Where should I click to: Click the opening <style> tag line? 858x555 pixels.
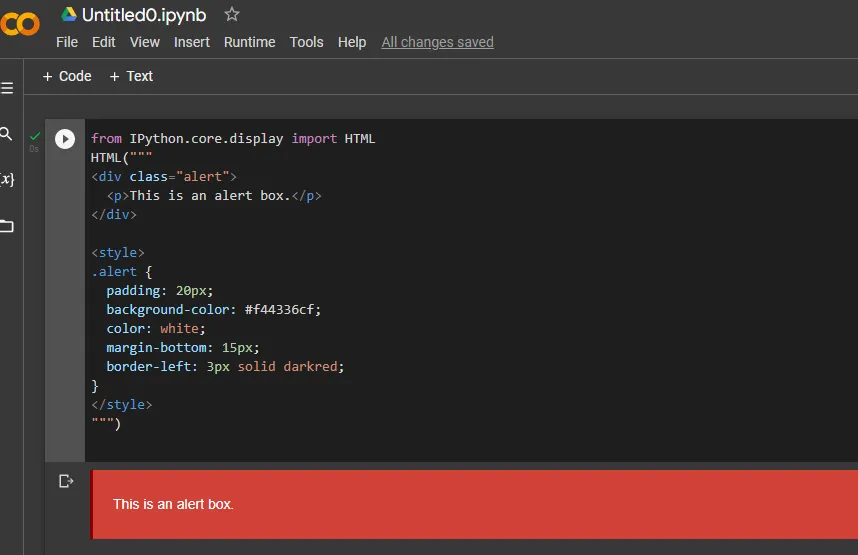118,252
